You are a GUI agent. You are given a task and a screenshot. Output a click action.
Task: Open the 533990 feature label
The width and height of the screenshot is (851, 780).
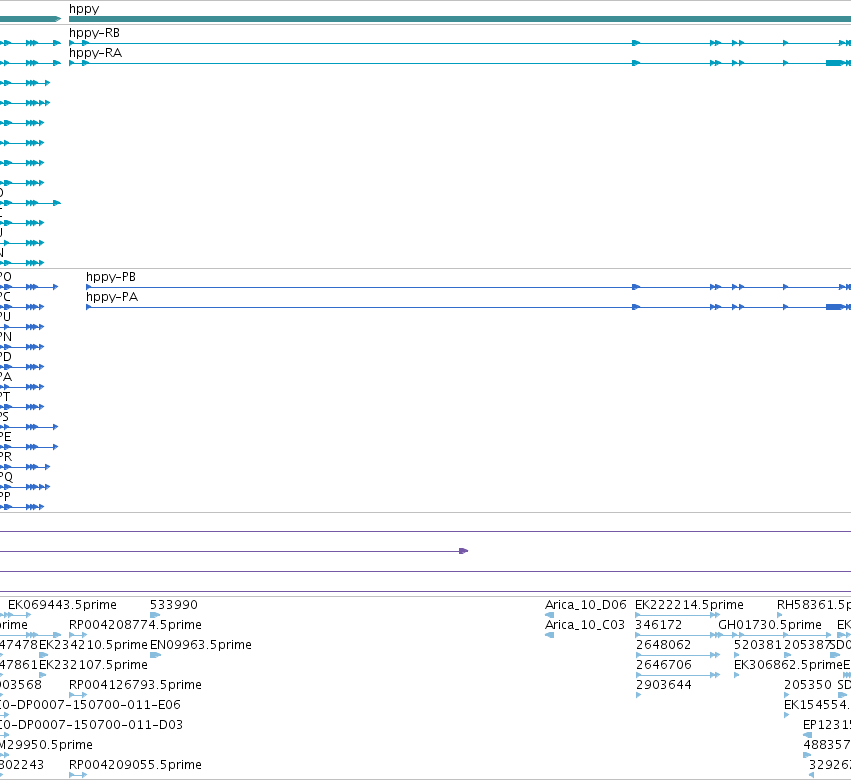click(174, 605)
